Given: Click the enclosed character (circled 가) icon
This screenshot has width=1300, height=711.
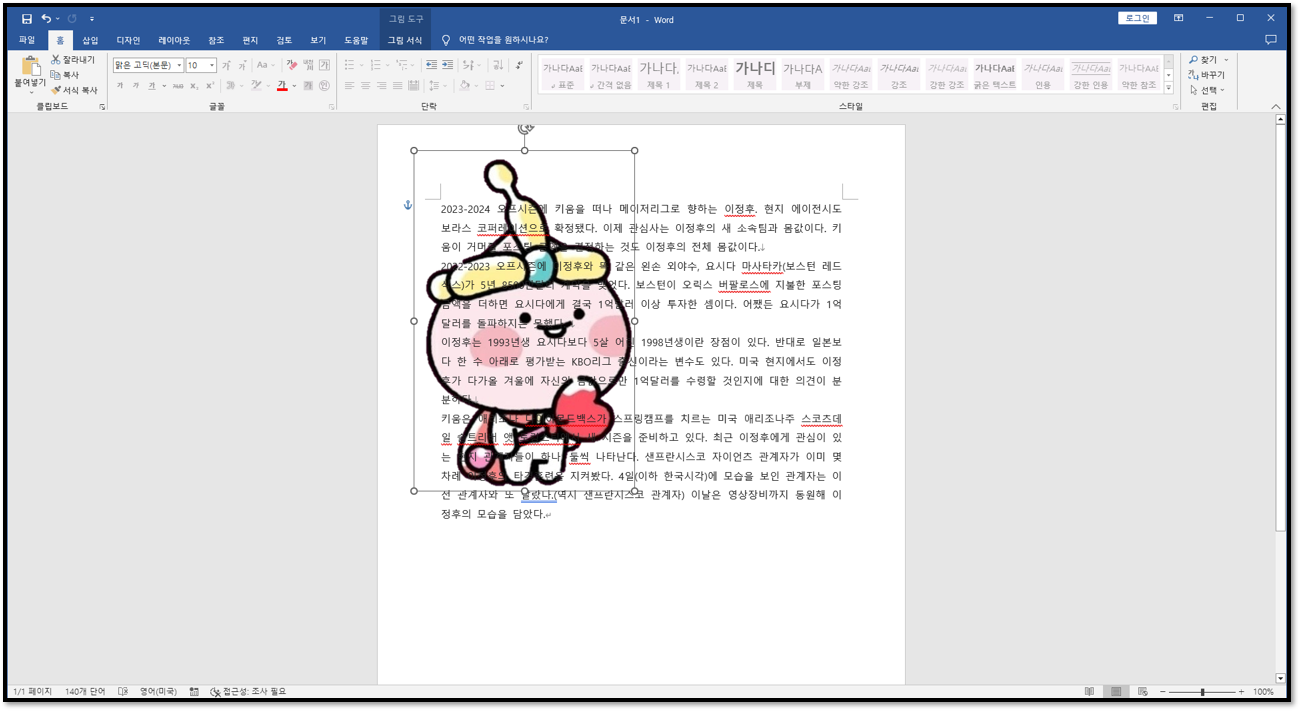Looking at the screenshot, I should pyautogui.click(x=324, y=86).
